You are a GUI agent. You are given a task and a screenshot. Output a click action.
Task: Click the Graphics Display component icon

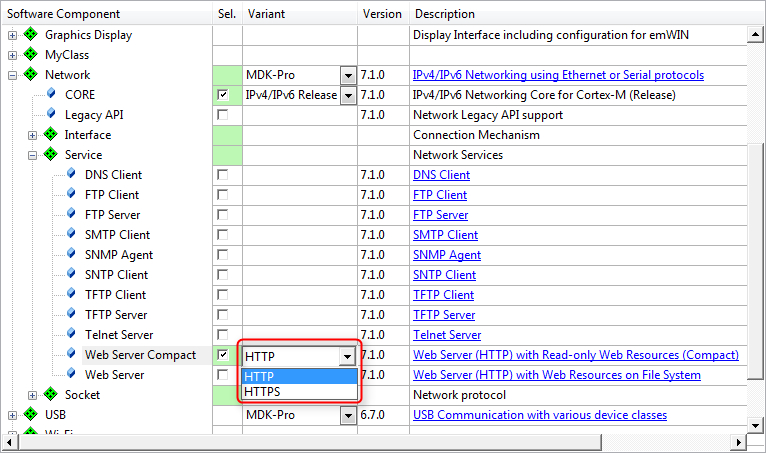(31, 35)
